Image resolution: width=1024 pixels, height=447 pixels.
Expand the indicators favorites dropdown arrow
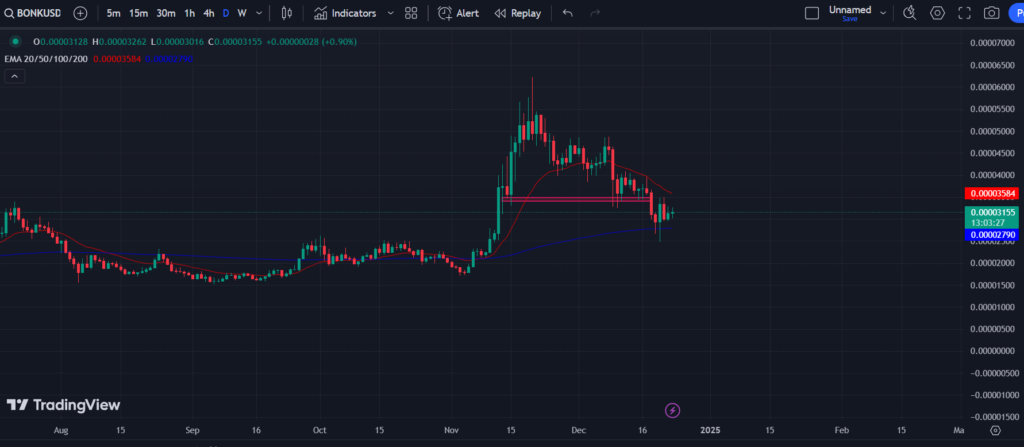point(391,13)
